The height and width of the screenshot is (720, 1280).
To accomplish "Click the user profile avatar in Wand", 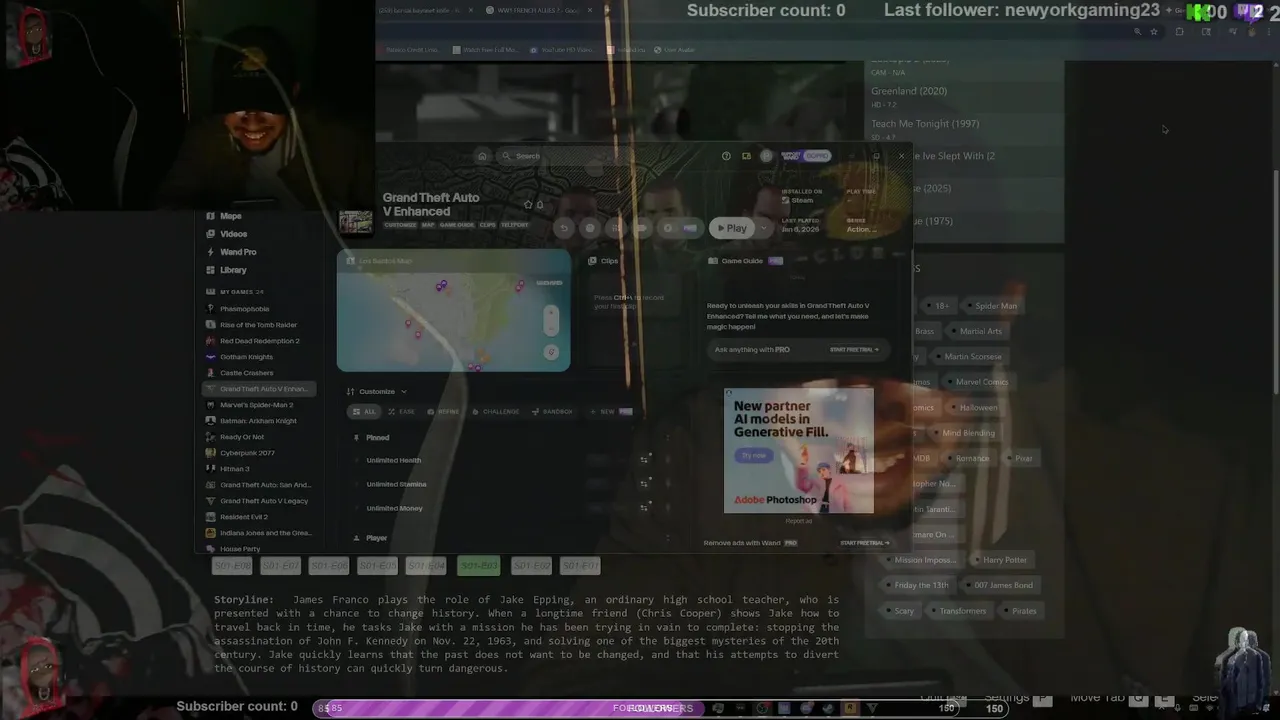I will point(766,156).
